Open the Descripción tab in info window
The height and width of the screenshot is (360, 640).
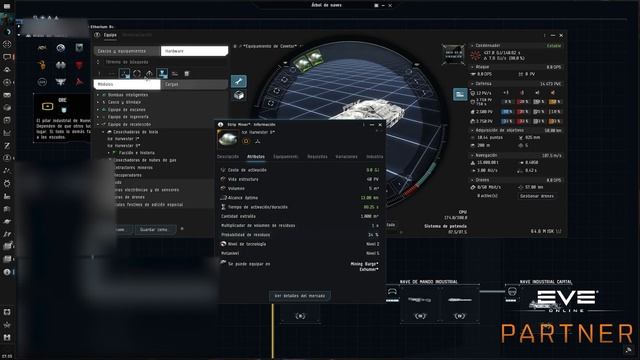[228, 157]
